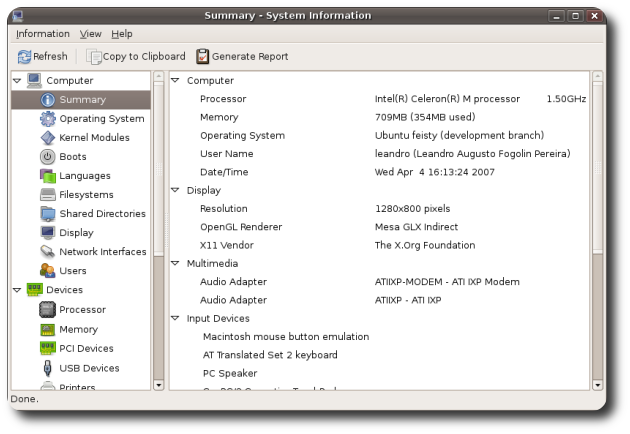Select the Operating System tree label
The image size is (630, 434).
click(x=102, y=119)
